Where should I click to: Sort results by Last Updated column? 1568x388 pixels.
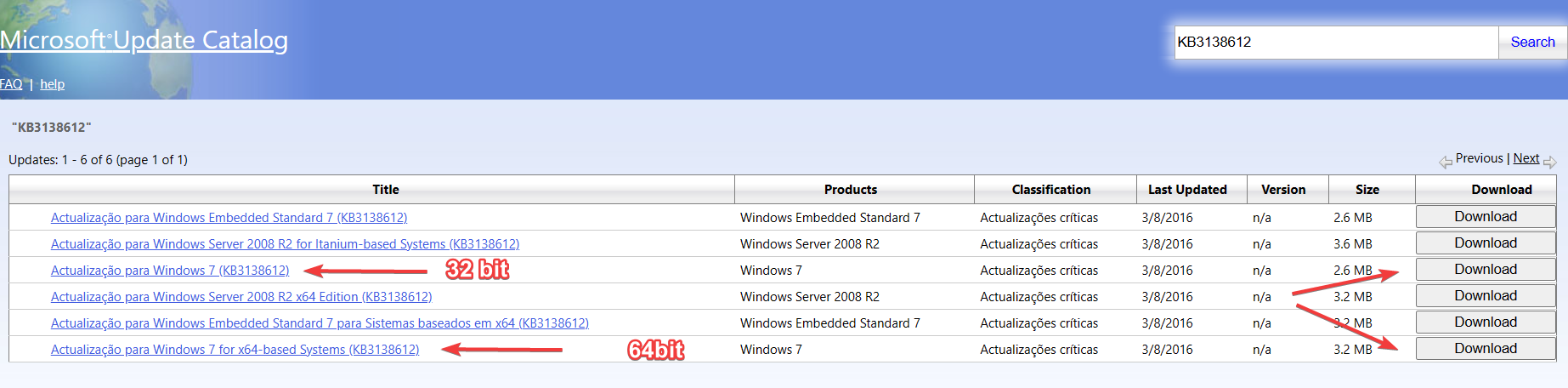coord(1187,190)
